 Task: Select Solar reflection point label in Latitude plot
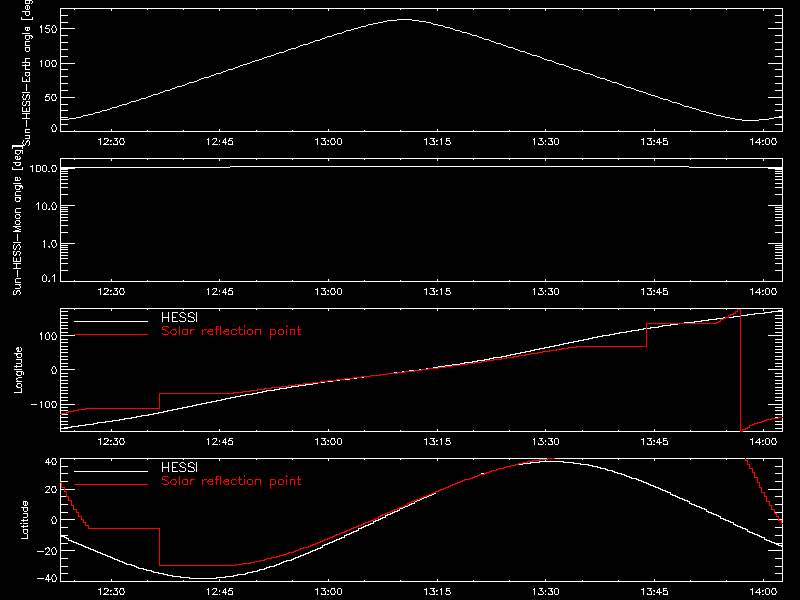tap(231, 481)
